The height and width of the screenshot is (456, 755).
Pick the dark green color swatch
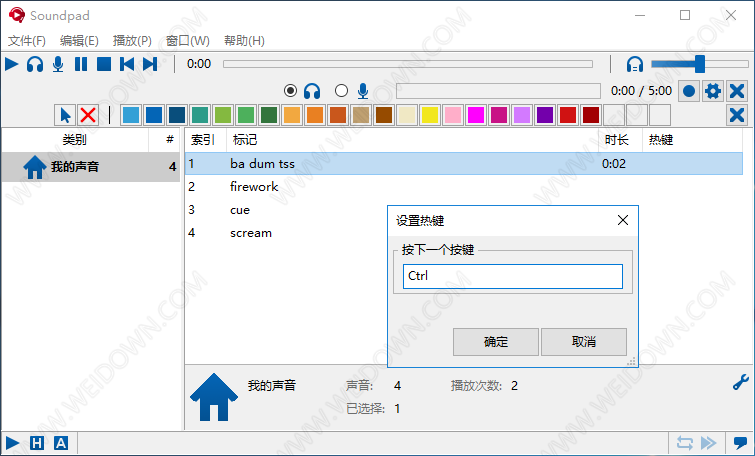coord(269,115)
